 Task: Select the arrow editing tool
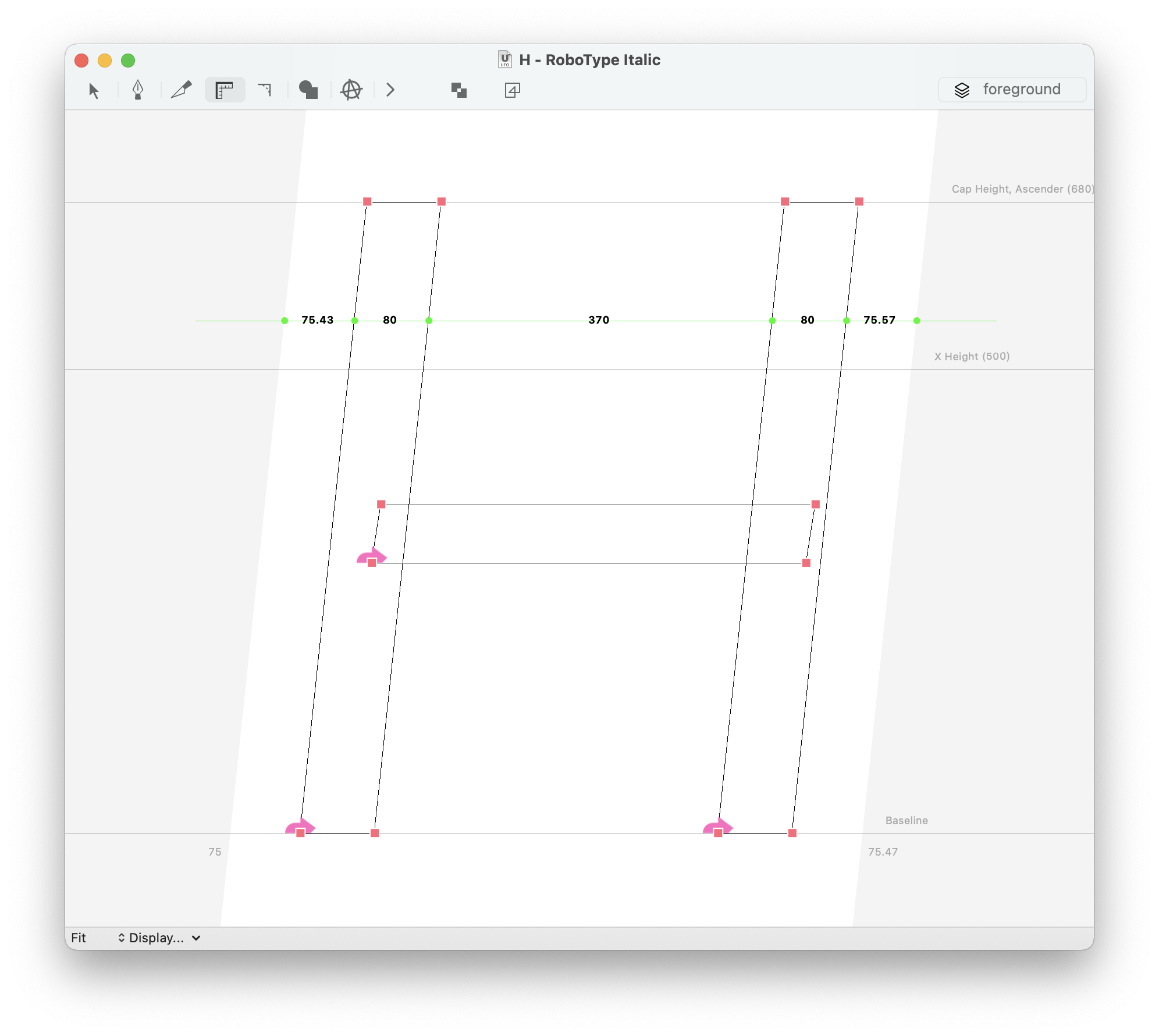click(94, 90)
